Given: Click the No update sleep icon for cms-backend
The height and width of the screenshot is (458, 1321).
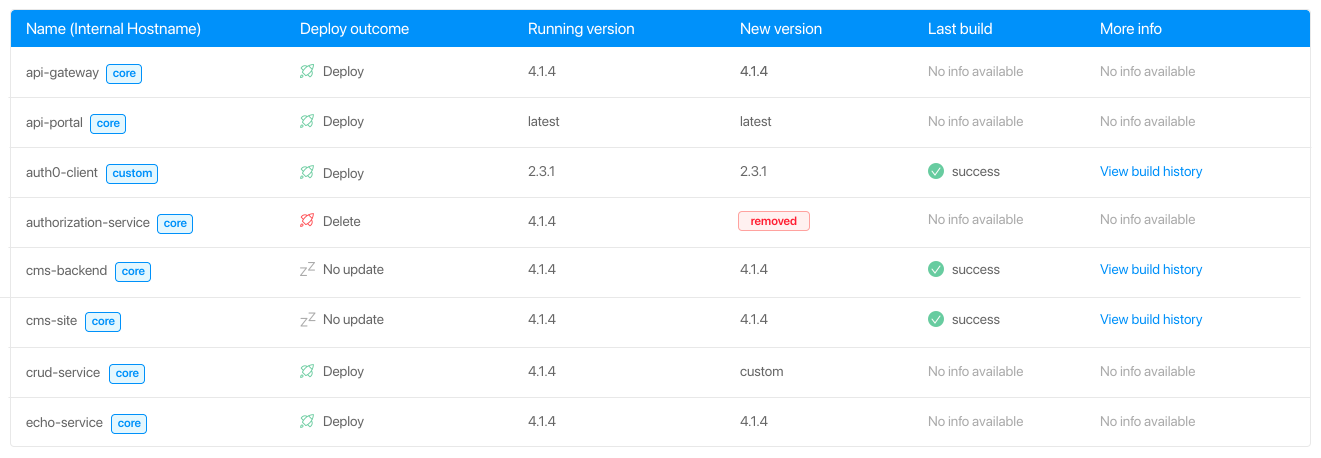Looking at the screenshot, I should pos(308,269).
